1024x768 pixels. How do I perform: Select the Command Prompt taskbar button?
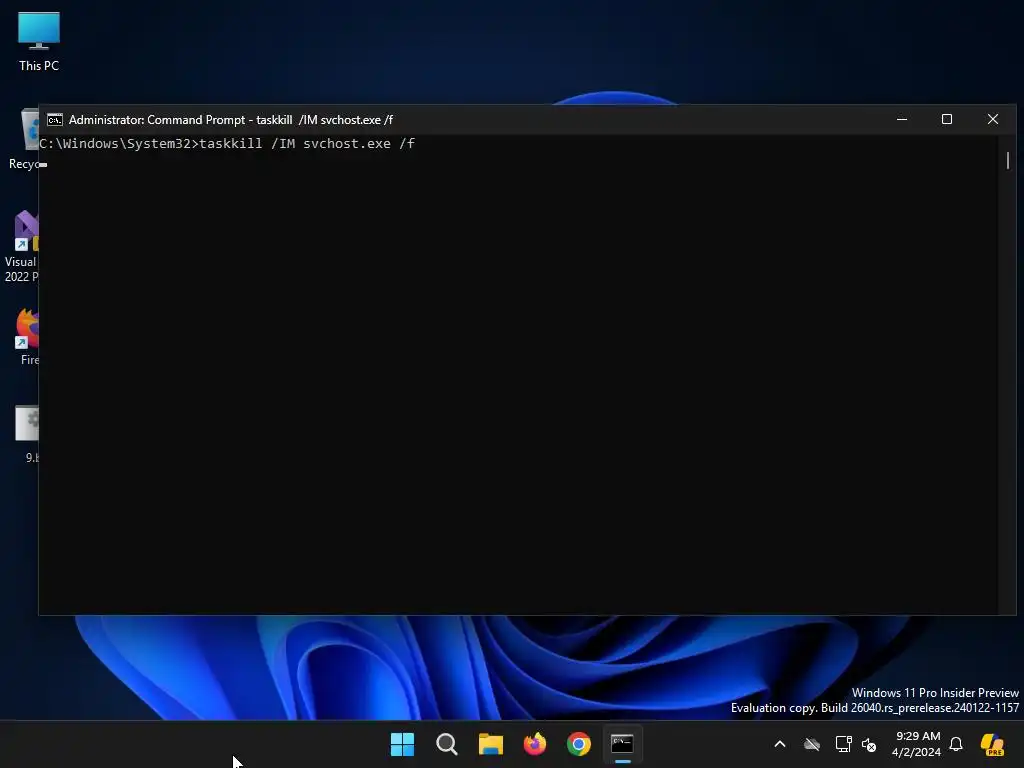(622, 744)
